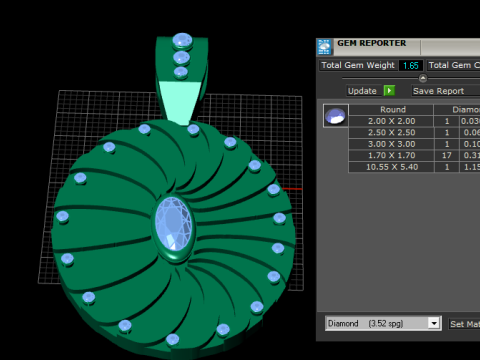Screen dimensions: 480x360
Task: Click the Total Gem Weight value 1.65
Action: [411, 65]
